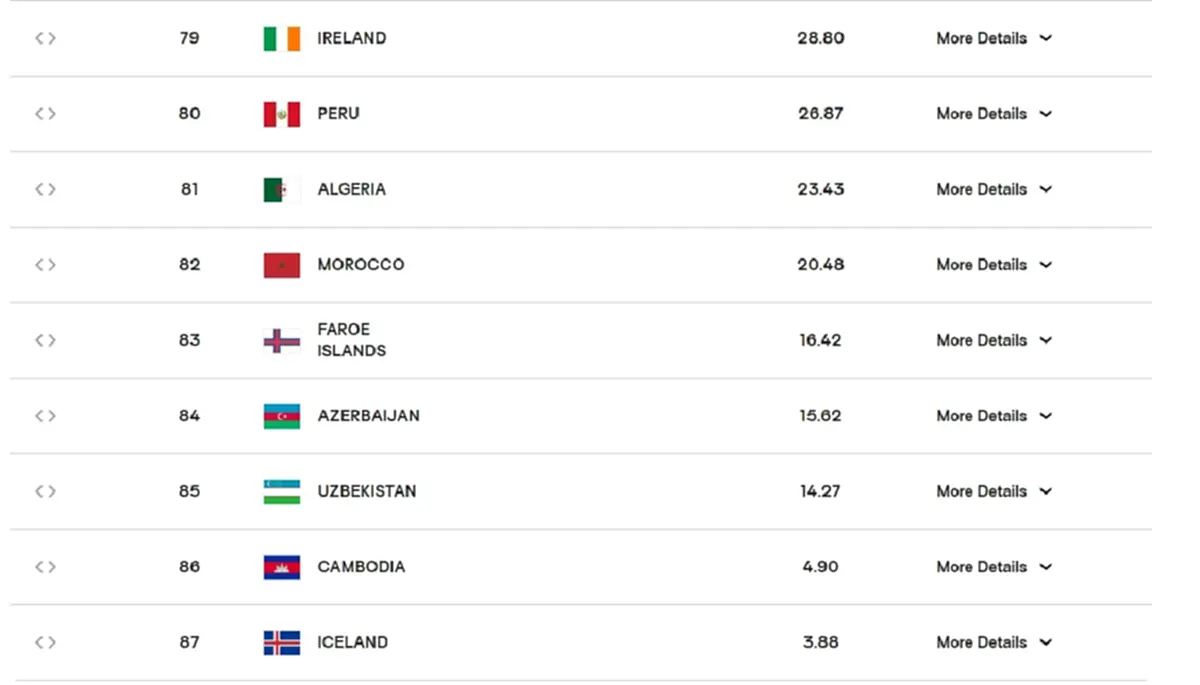Image resolution: width=1200 pixels, height=685 pixels.
Task: Click the Ireland flag icon
Action: pyautogui.click(x=281, y=39)
